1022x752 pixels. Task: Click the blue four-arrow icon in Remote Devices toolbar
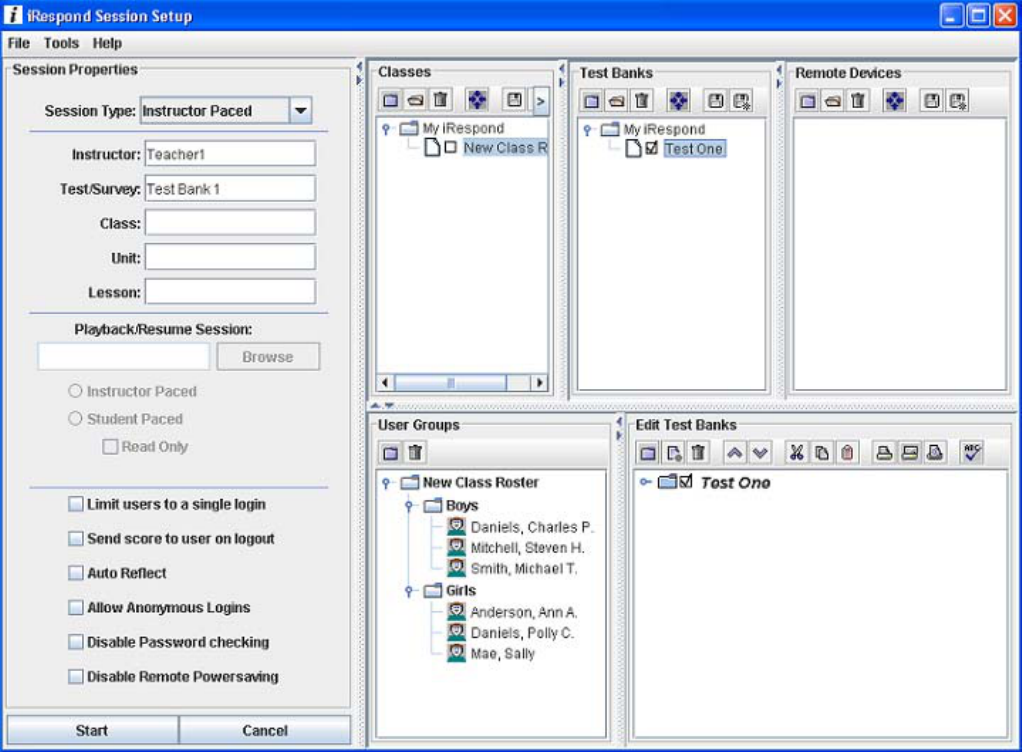(x=894, y=101)
